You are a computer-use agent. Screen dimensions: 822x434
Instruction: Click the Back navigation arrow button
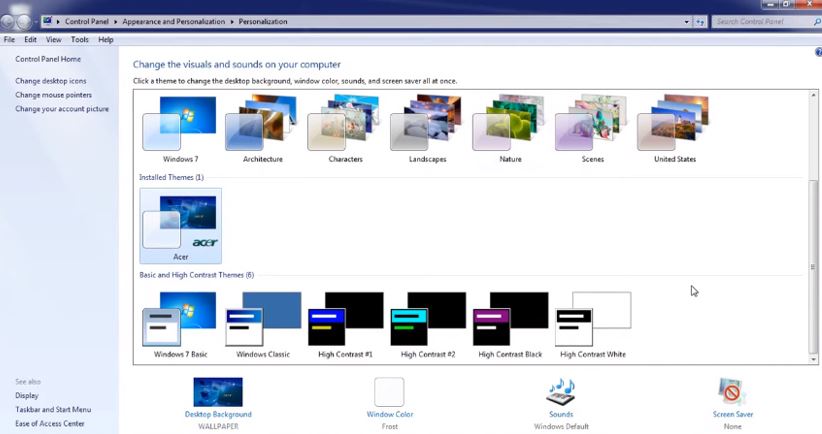tap(9, 21)
